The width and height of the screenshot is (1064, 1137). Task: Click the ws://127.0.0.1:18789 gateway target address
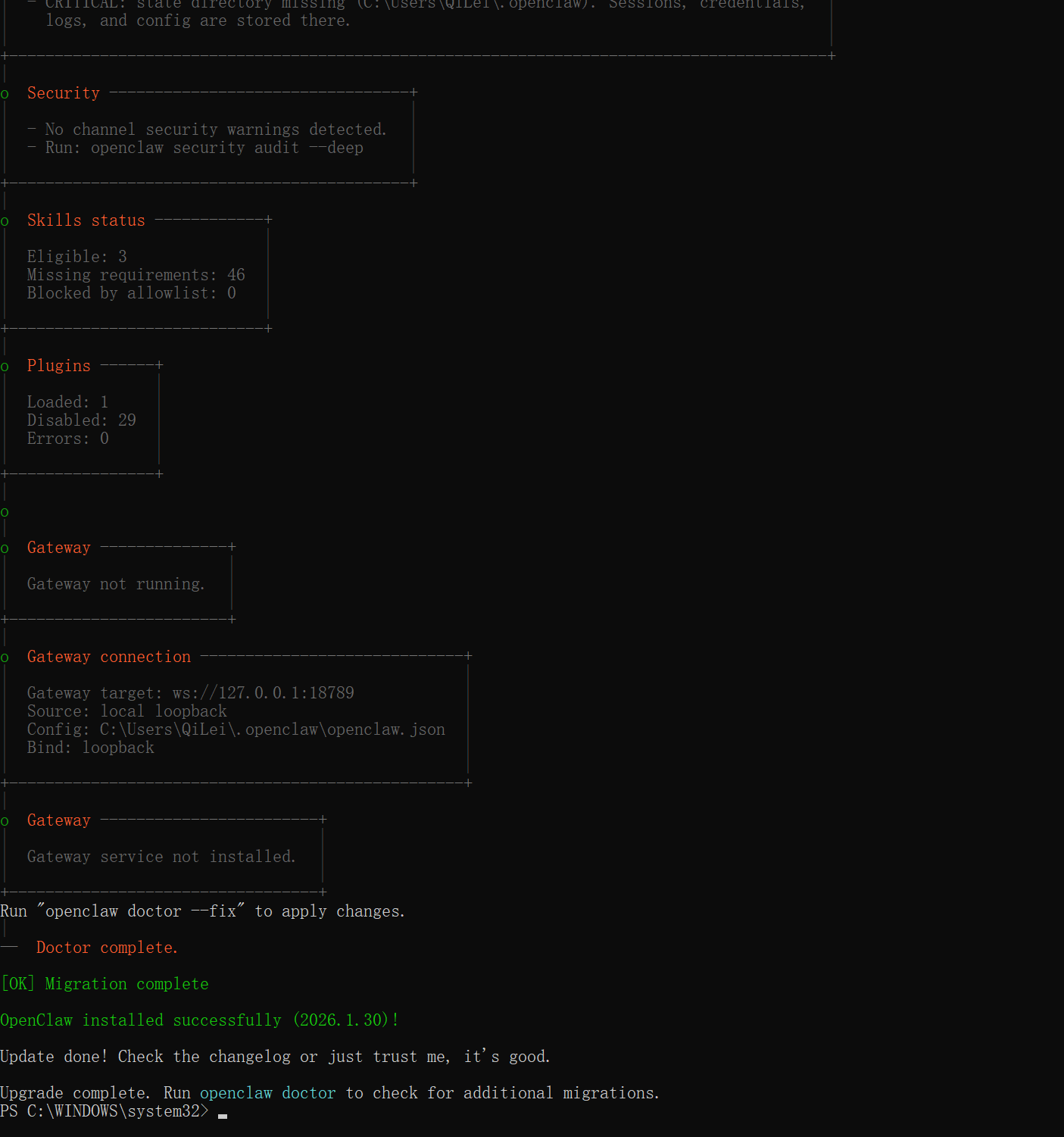(263, 693)
